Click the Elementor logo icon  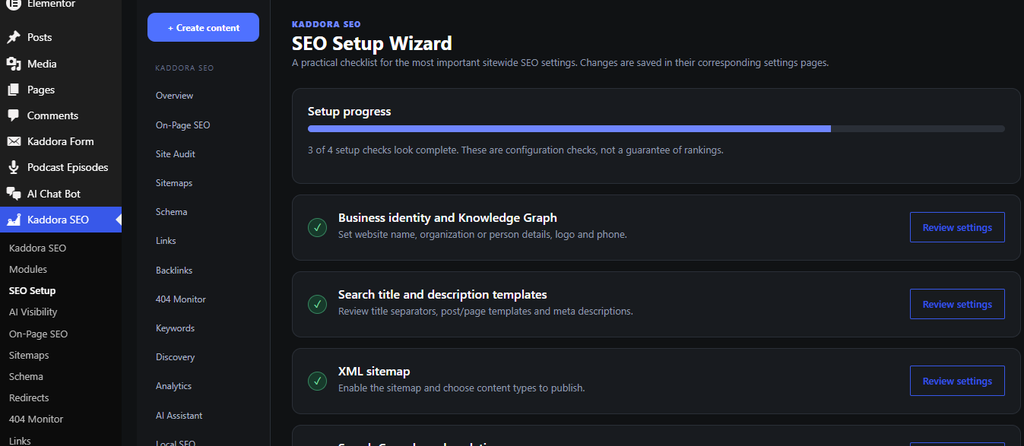14,4
